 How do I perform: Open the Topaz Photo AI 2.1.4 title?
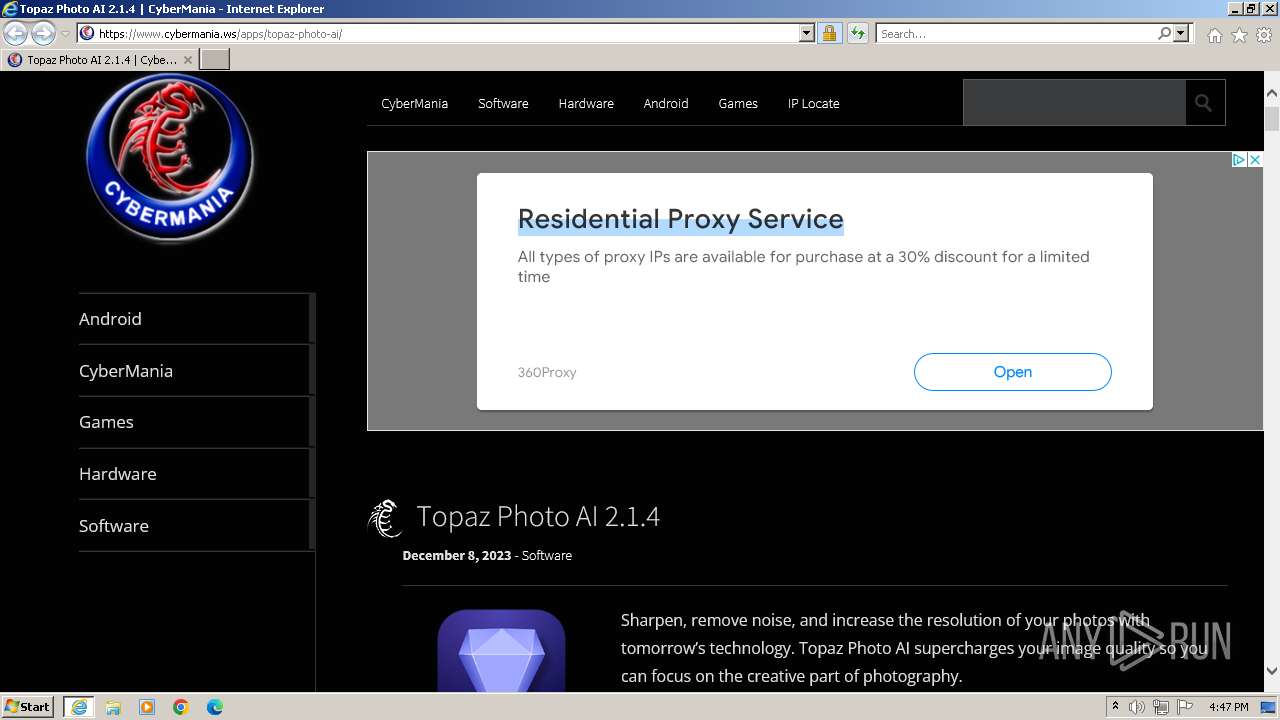[x=538, y=516]
